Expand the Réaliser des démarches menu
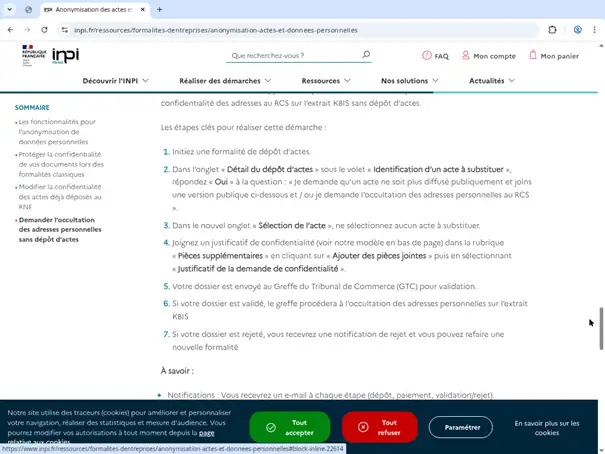The width and height of the screenshot is (605, 454). 225,80
